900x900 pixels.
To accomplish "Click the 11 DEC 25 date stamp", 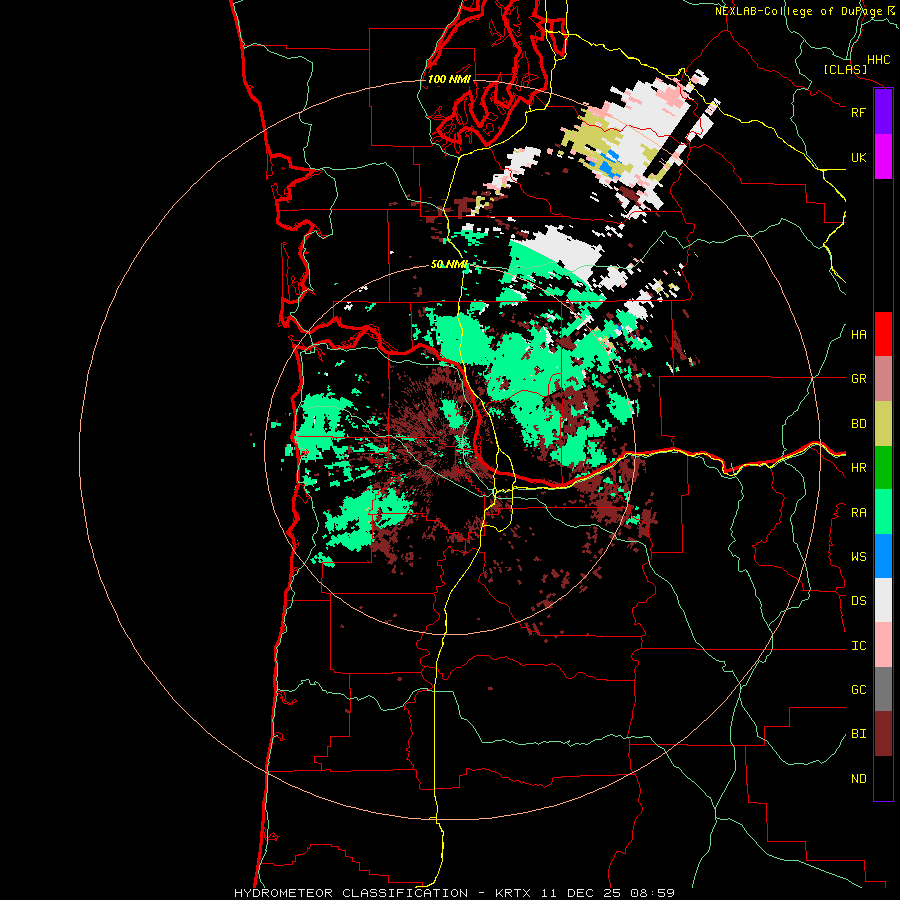I will pyautogui.click(x=581, y=893).
